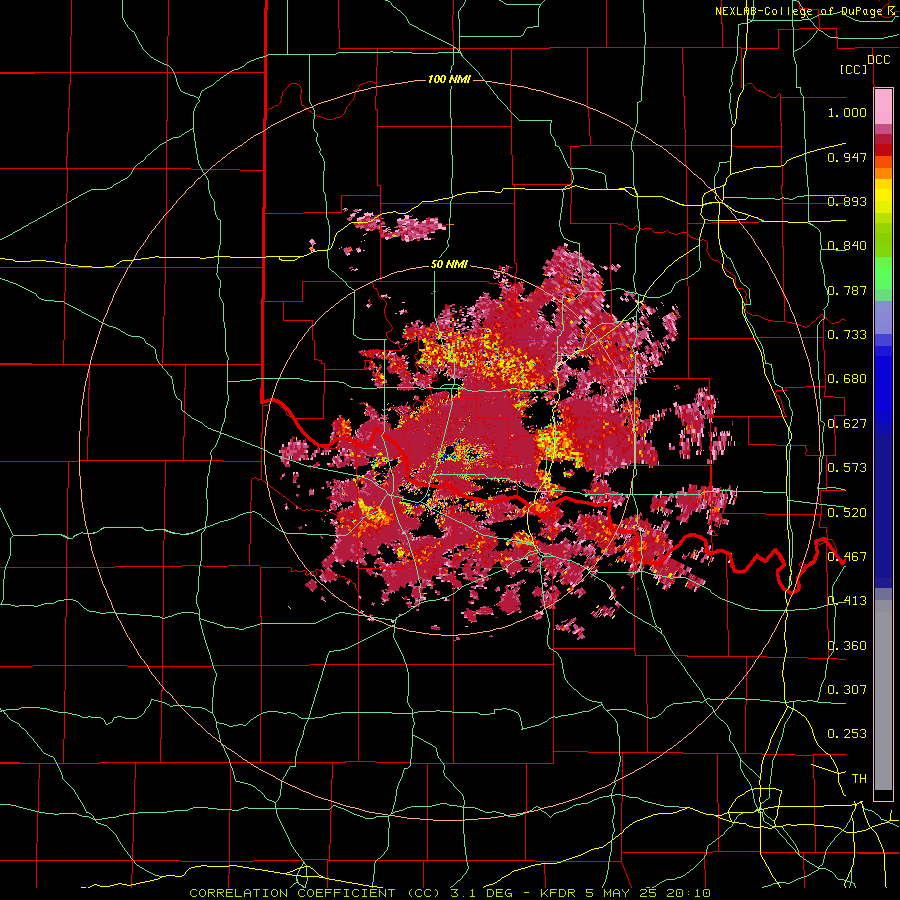The height and width of the screenshot is (900, 900).
Task: Select the "DCC" label above the color scale
Action: 878,60
